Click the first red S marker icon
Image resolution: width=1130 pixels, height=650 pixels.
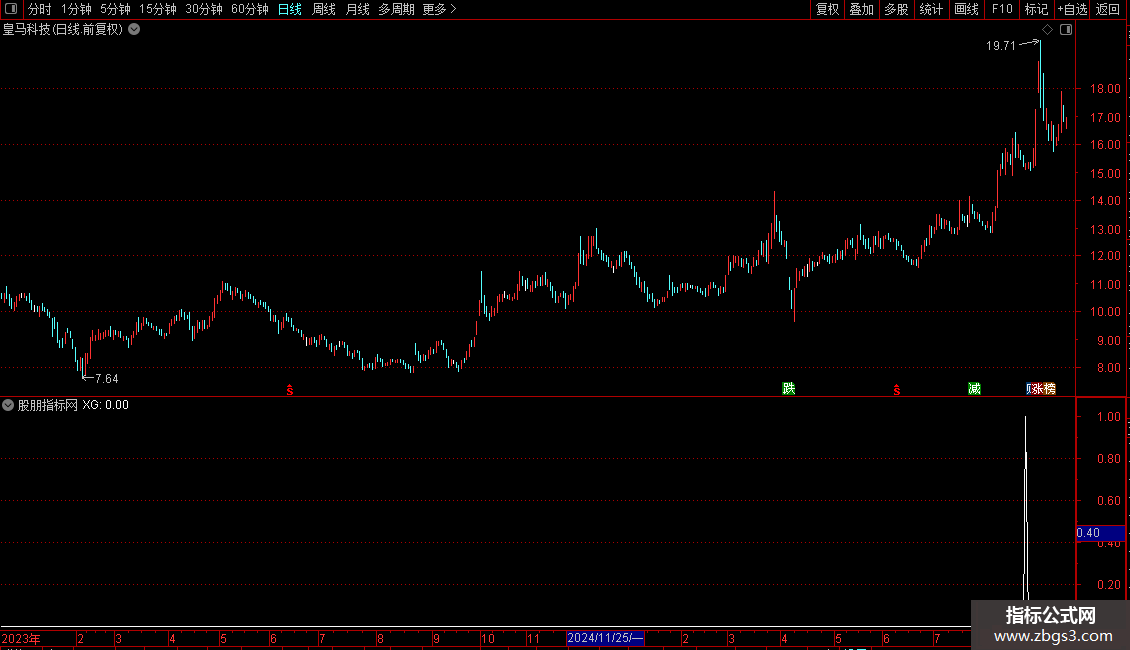pos(290,390)
